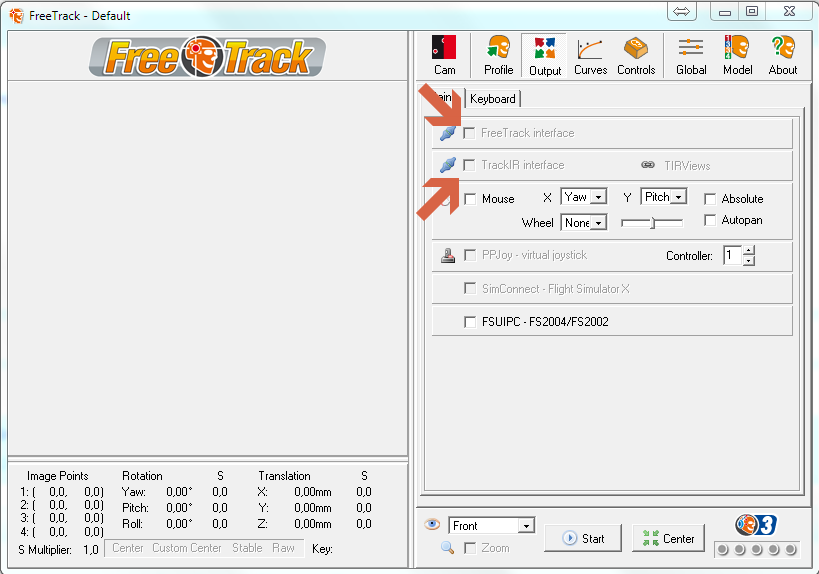The height and width of the screenshot is (574, 819).
Task: Open the Controls toolbar icon
Action: [636, 55]
